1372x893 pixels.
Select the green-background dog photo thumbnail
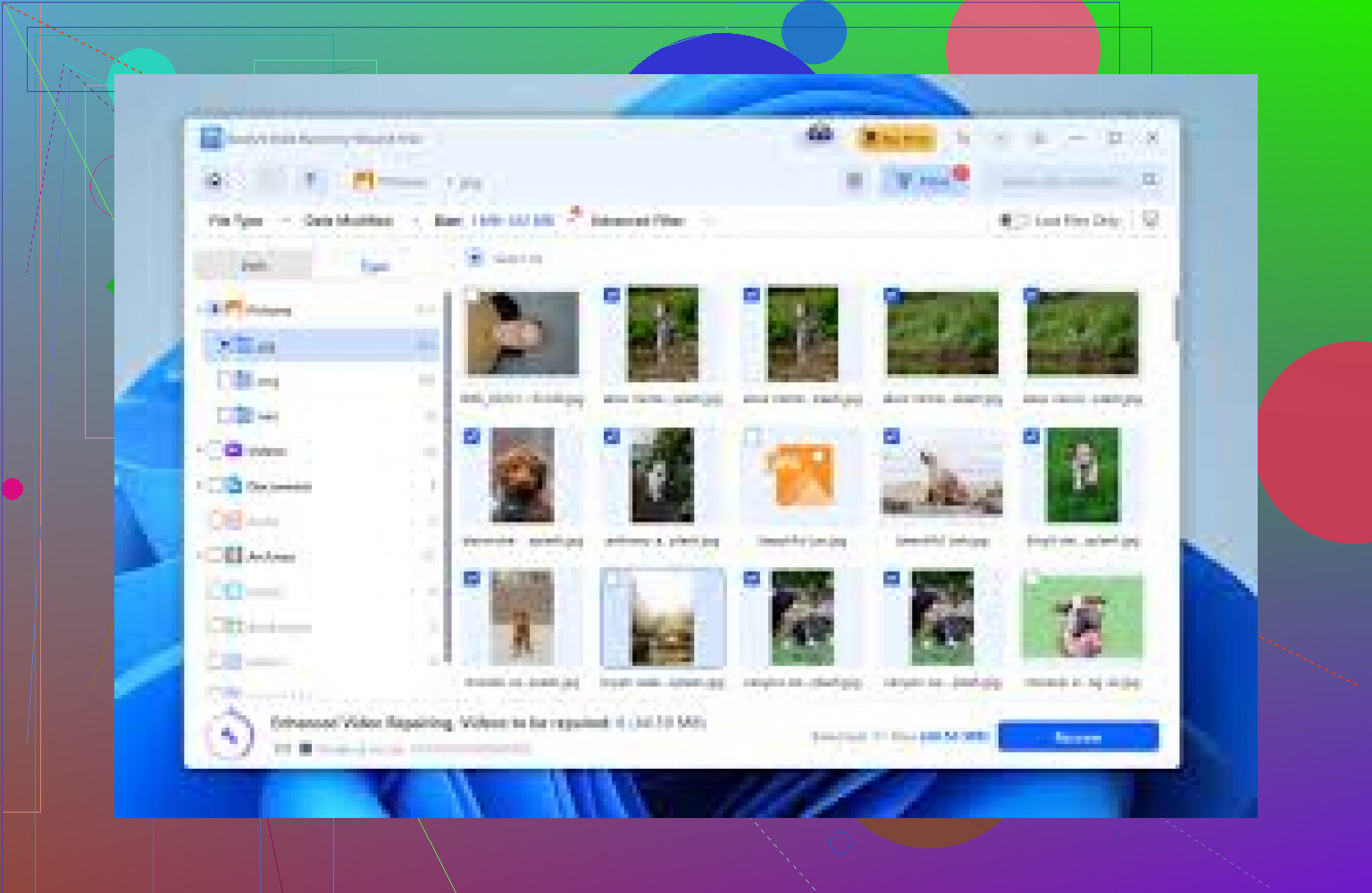pyautogui.click(x=1082, y=617)
